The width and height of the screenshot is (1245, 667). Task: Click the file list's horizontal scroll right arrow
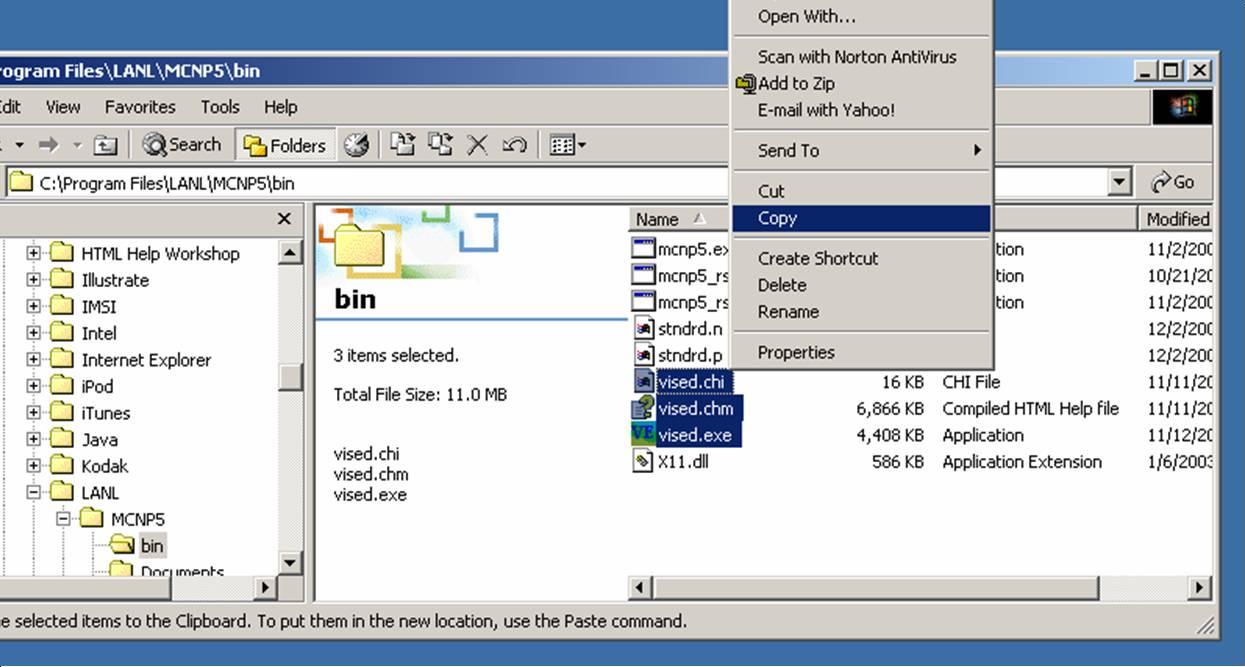click(x=1199, y=588)
